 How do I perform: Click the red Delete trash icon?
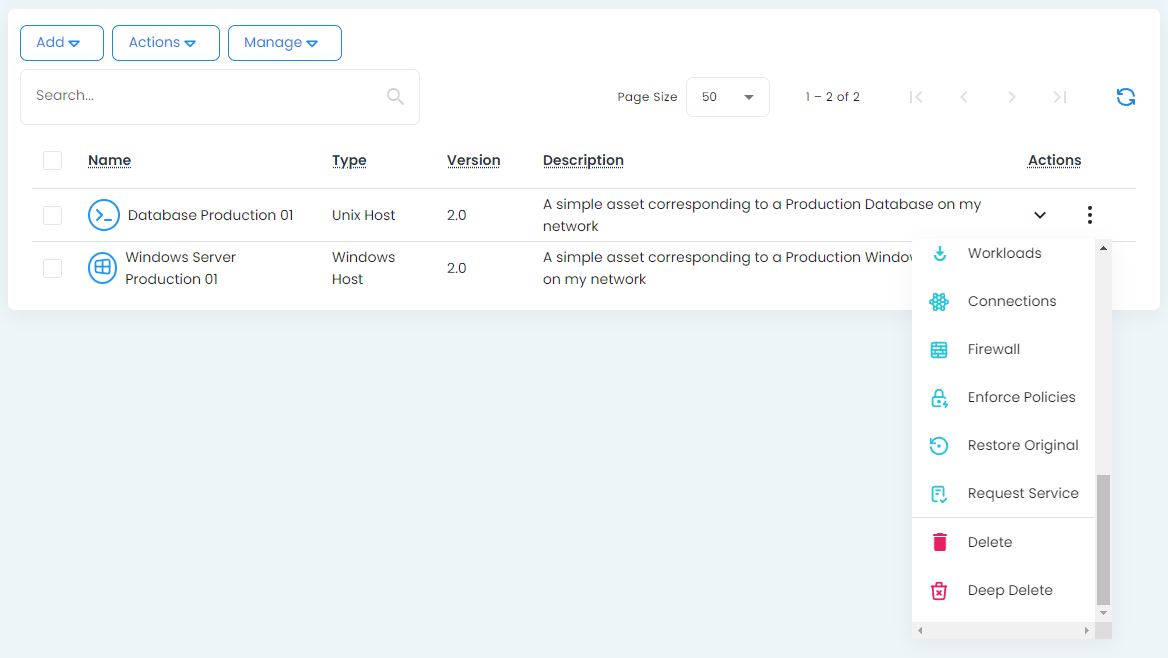coord(939,542)
